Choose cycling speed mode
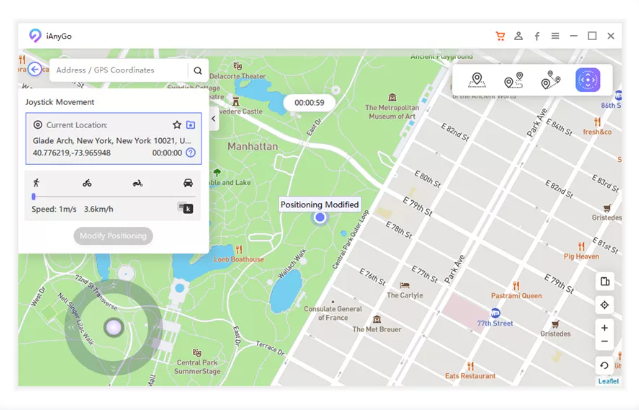Image resolution: width=639 pixels, height=410 pixels. click(87, 183)
